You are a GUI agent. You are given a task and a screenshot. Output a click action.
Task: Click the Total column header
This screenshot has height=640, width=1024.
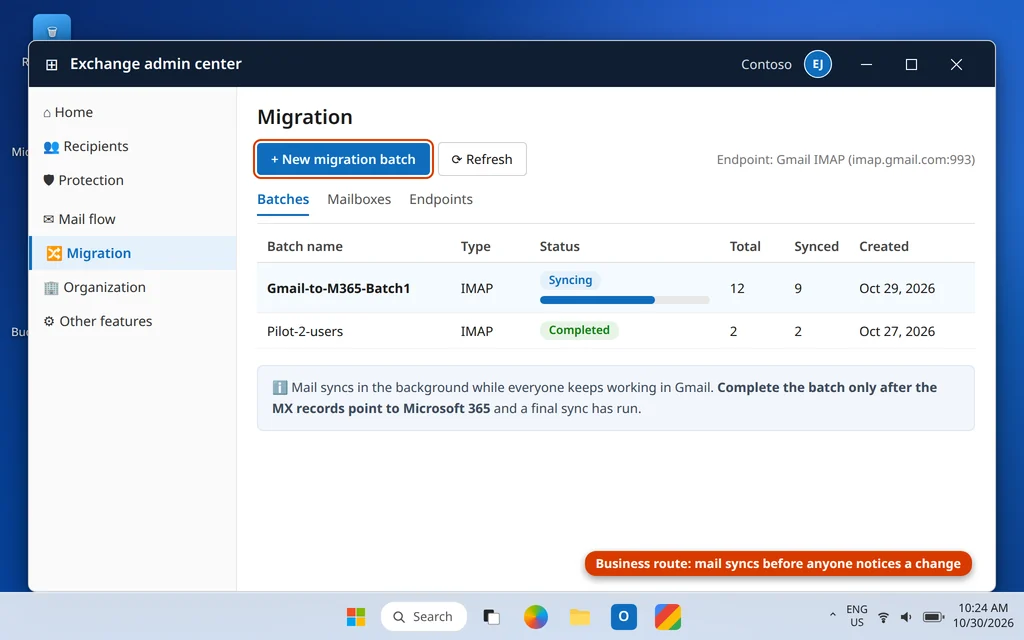(745, 247)
